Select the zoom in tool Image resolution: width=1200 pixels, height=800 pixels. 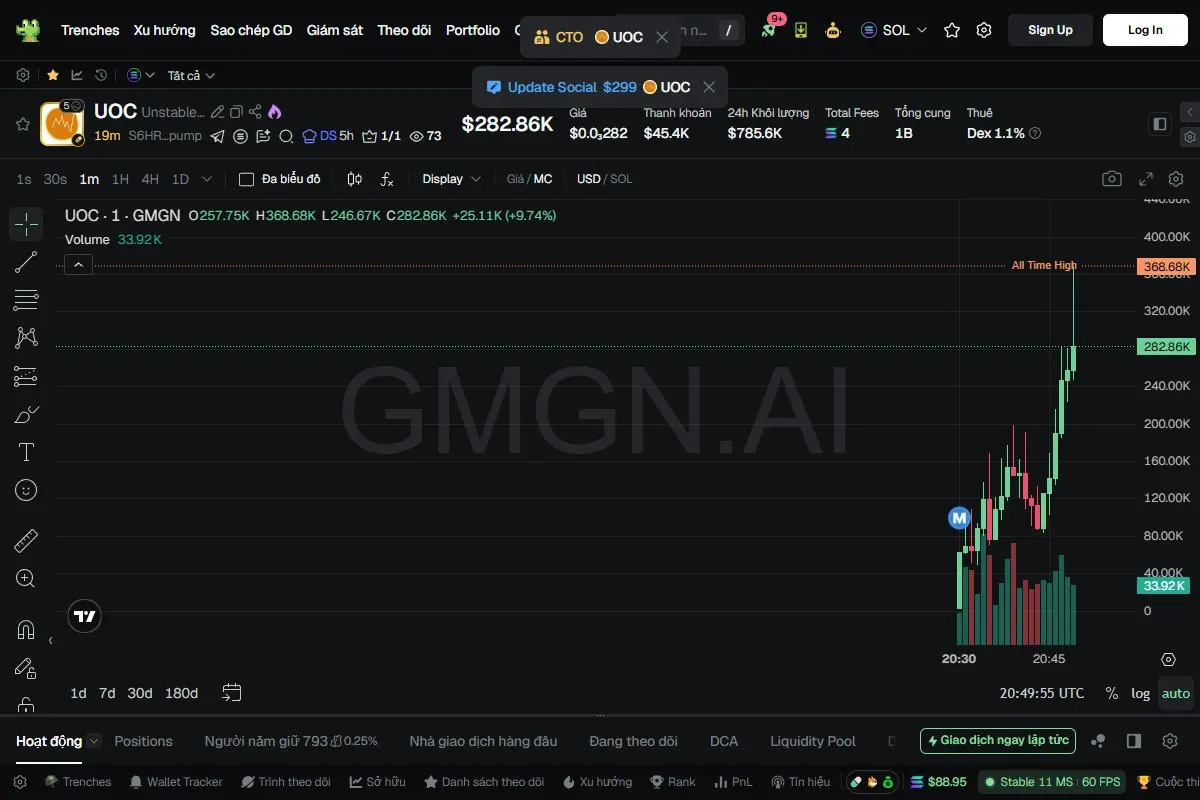(26, 579)
